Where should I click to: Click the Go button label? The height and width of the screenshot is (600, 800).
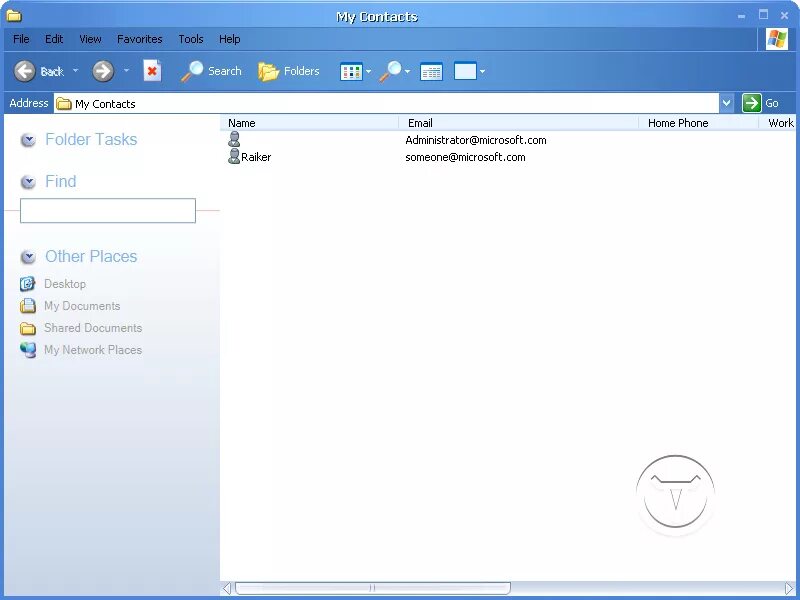771,104
